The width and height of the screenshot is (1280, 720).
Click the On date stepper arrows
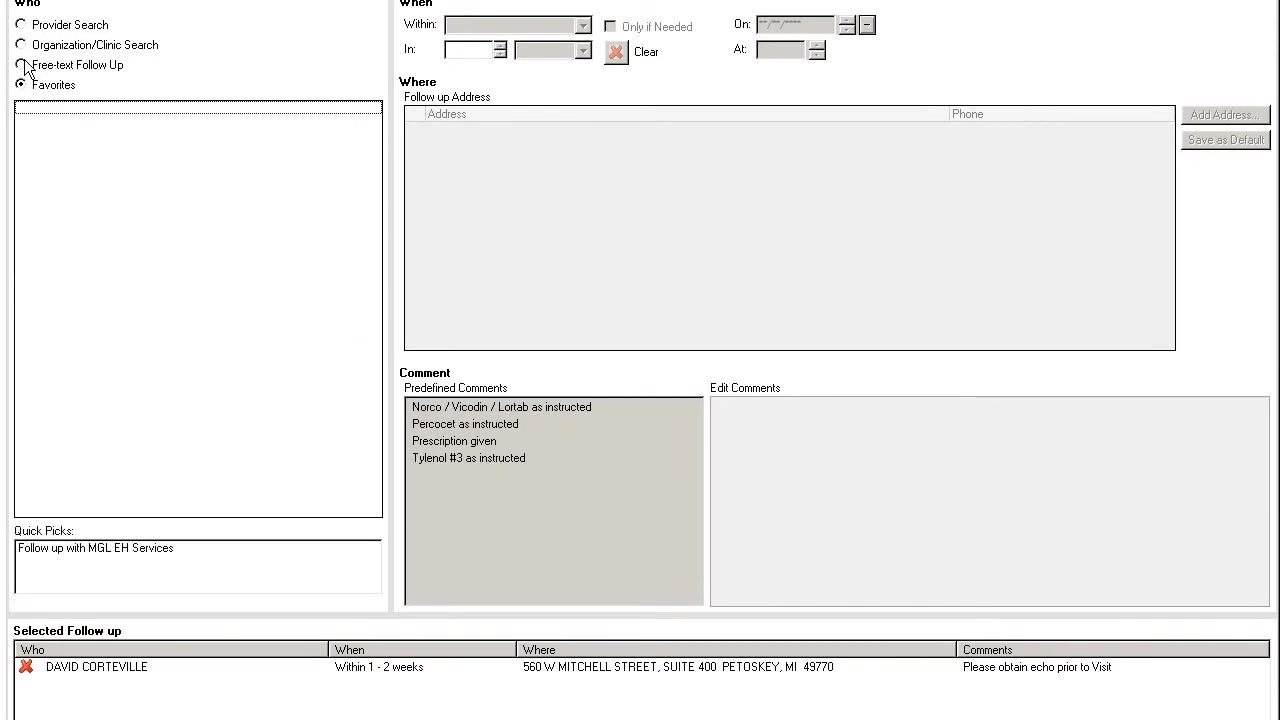coord(847,25)
